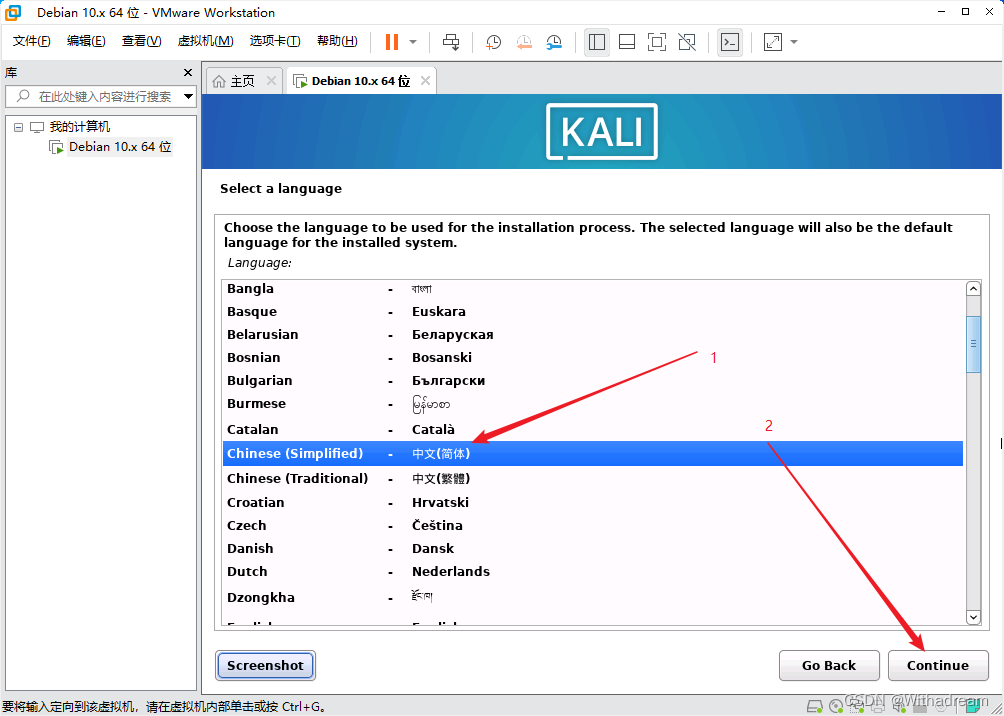Take a snapshot using the clock-plus icon
Image resolution: width=1004 pixels, height=716 pixels.
[493, 42]
